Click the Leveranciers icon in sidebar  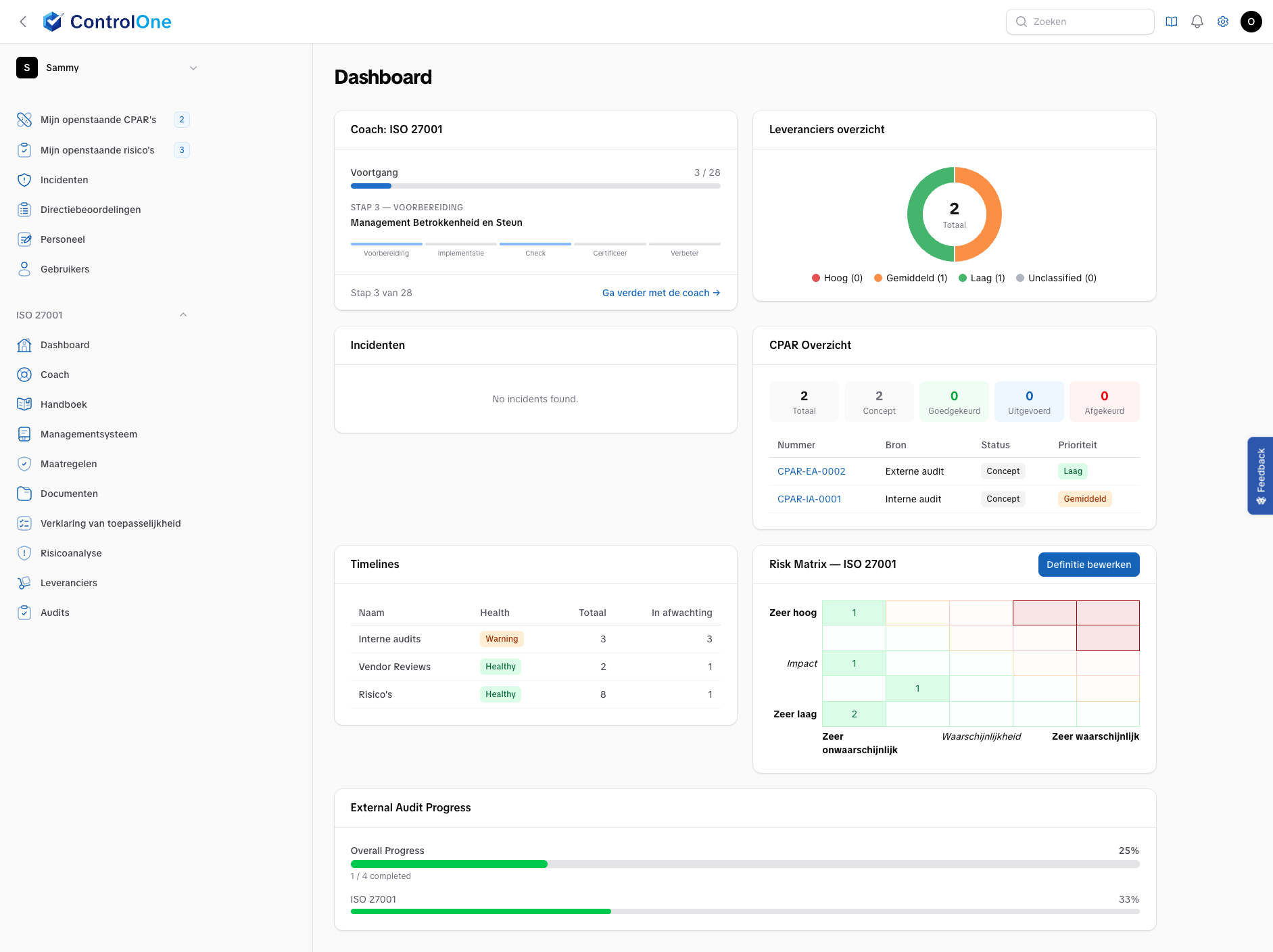24,582
